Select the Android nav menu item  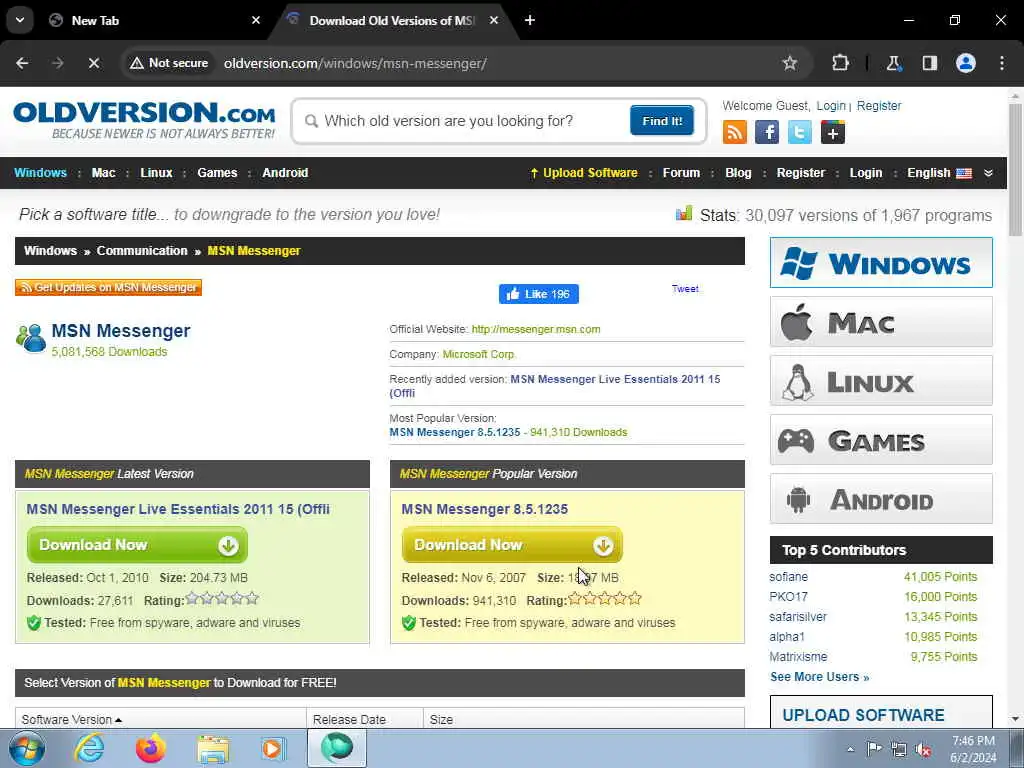point(285,173)
